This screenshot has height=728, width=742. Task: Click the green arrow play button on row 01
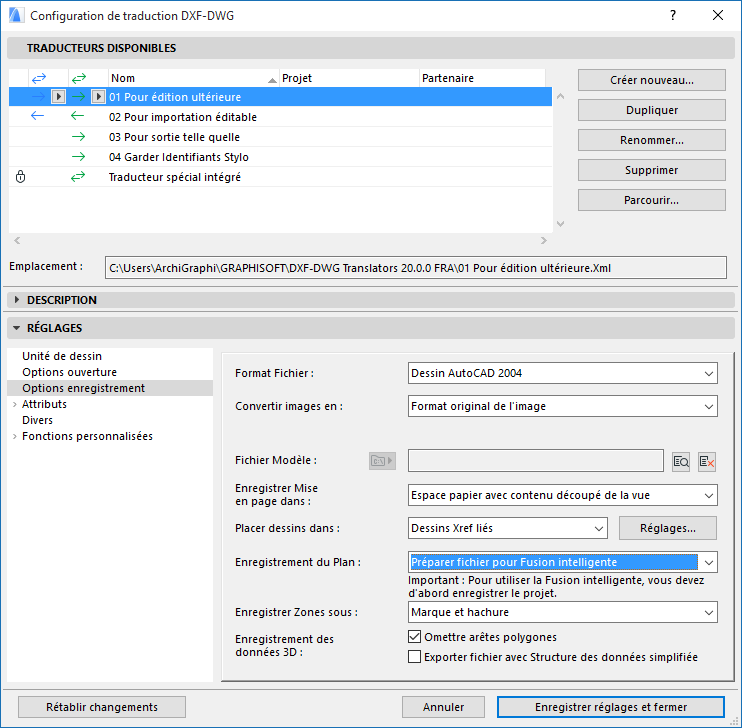98,97
